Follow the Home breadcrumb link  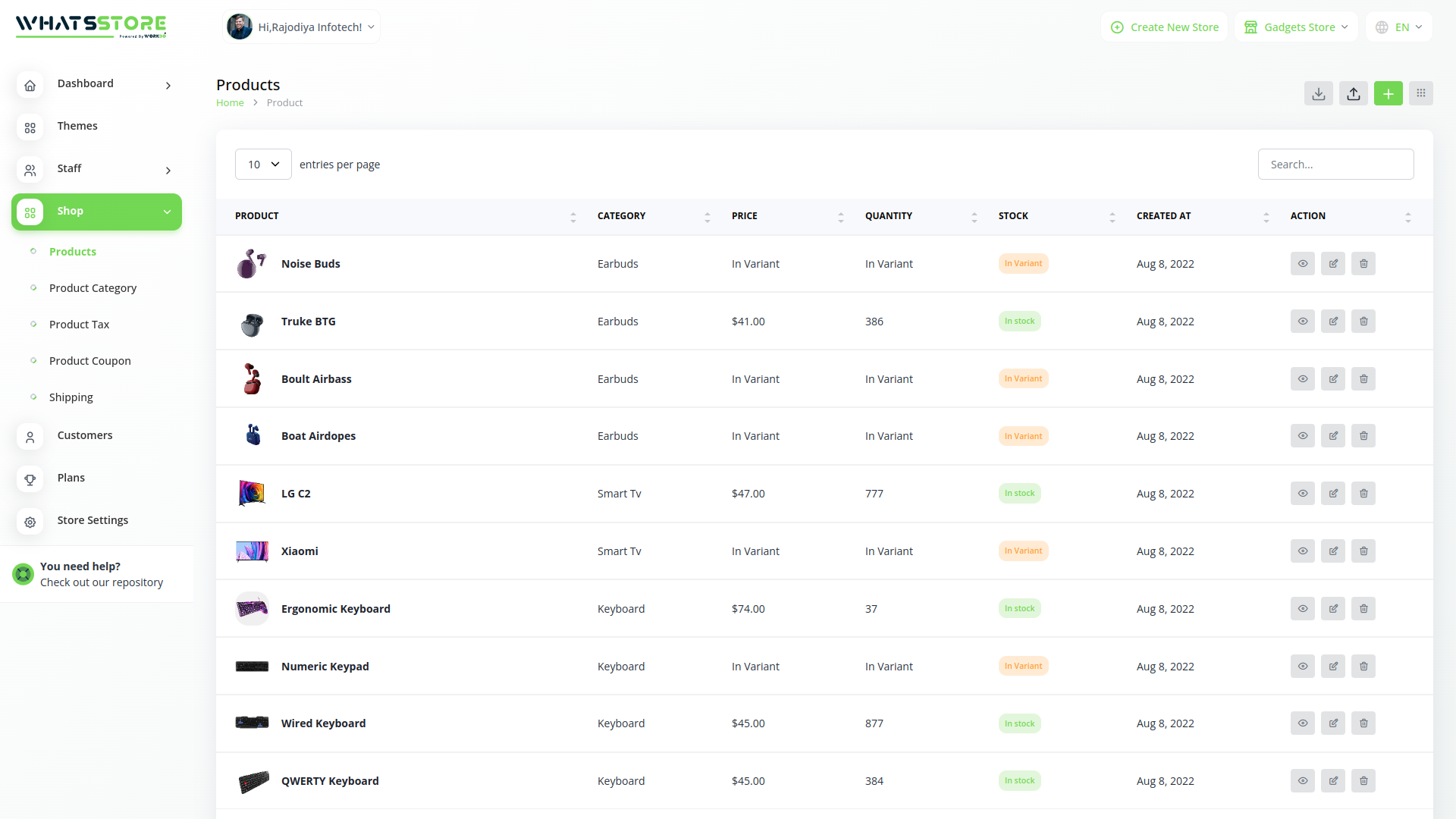[x=230, y=103]
